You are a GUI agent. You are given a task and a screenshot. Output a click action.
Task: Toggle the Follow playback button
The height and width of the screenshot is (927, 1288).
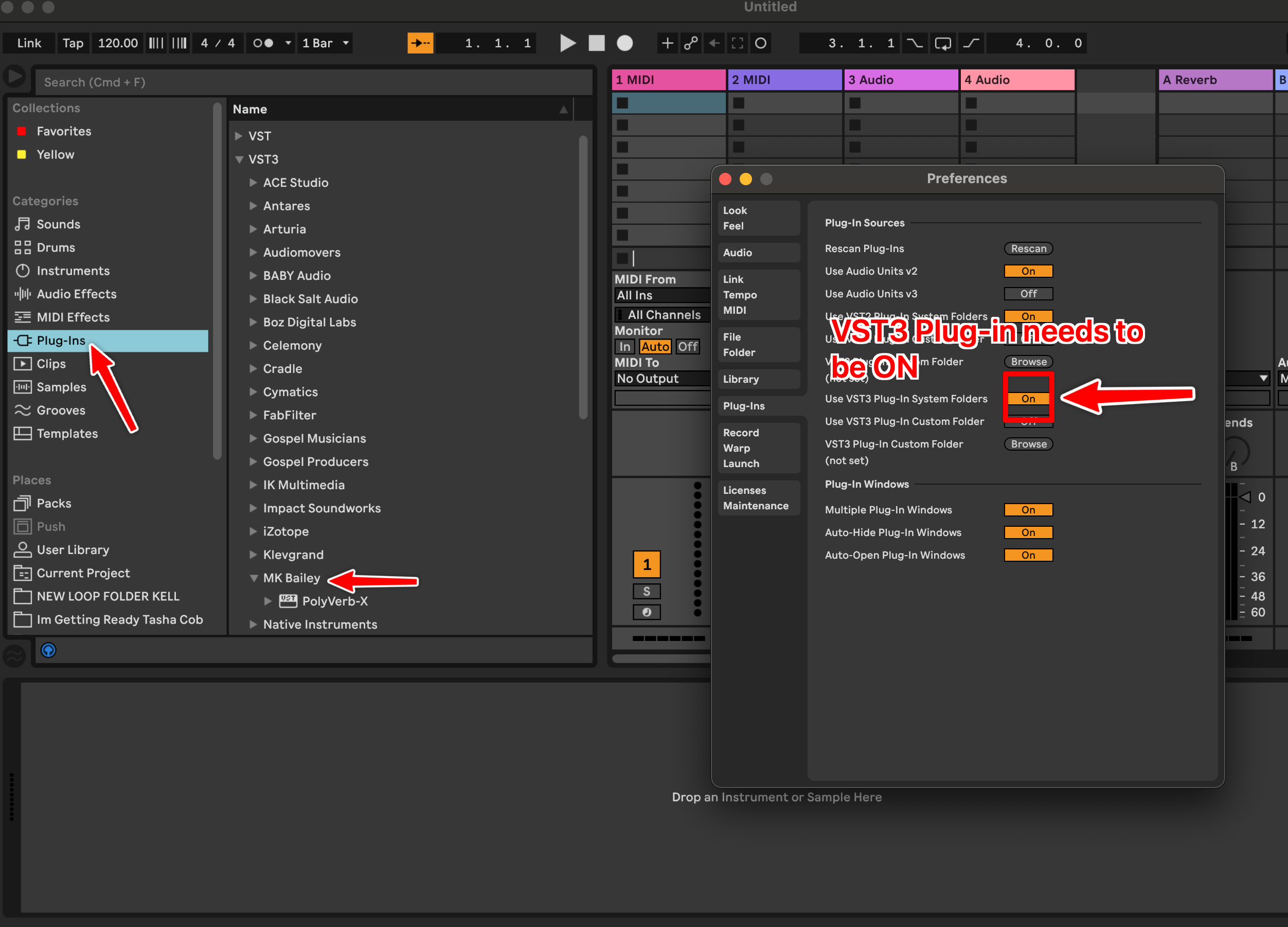click(x=420, y=43)
